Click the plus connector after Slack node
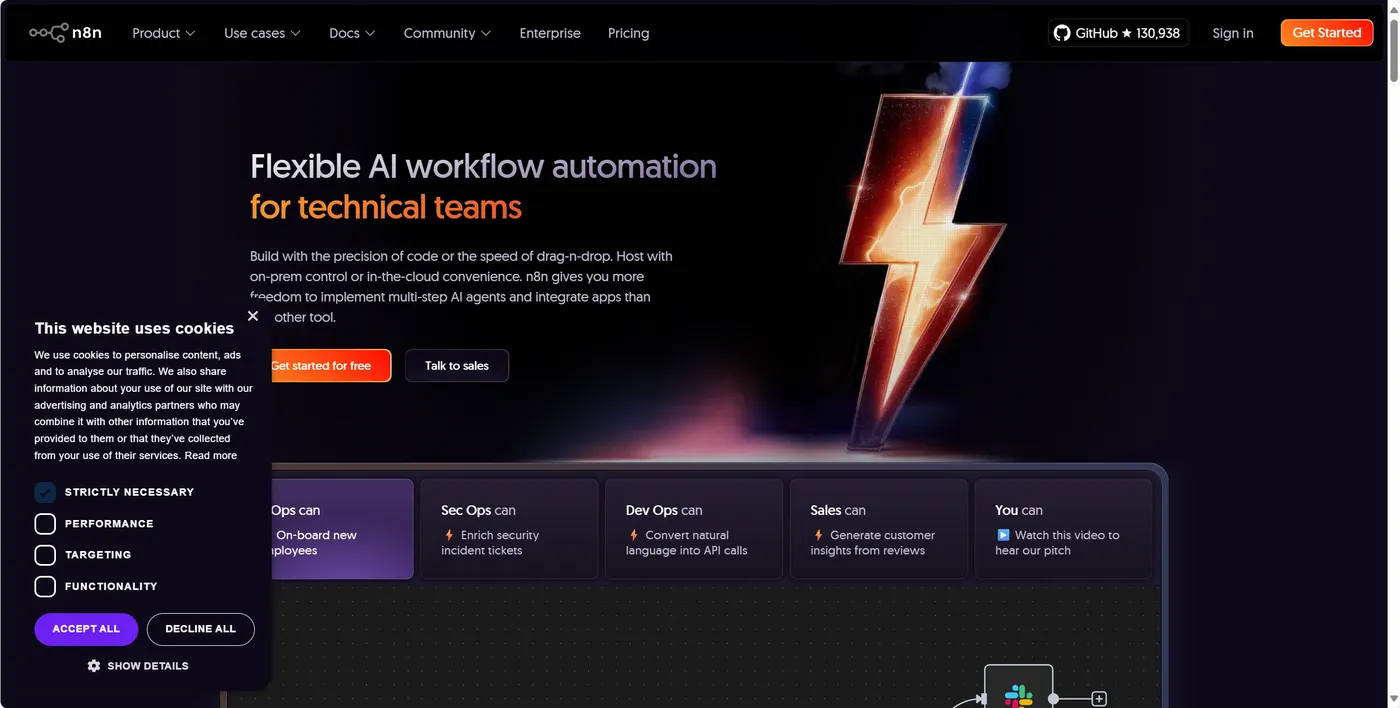 tap(1099, 699)
